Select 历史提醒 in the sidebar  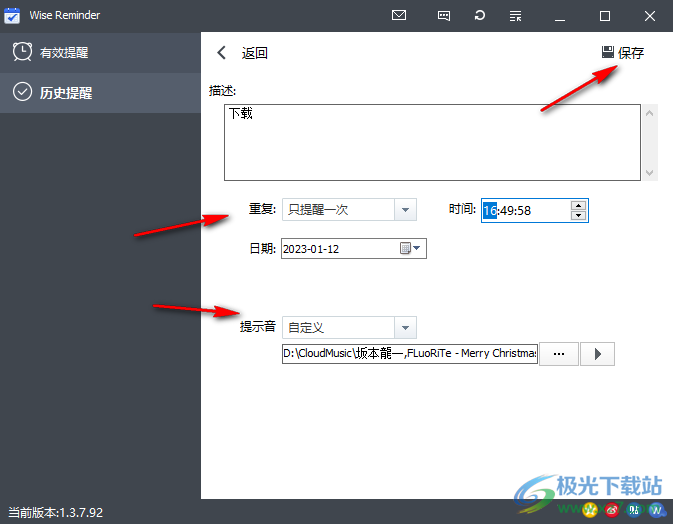coord(100,93)
